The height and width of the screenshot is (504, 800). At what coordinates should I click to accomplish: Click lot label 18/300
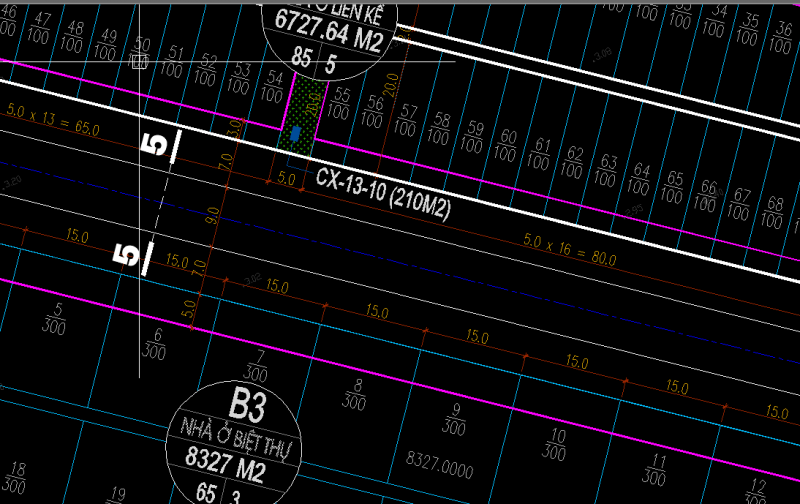16,478
